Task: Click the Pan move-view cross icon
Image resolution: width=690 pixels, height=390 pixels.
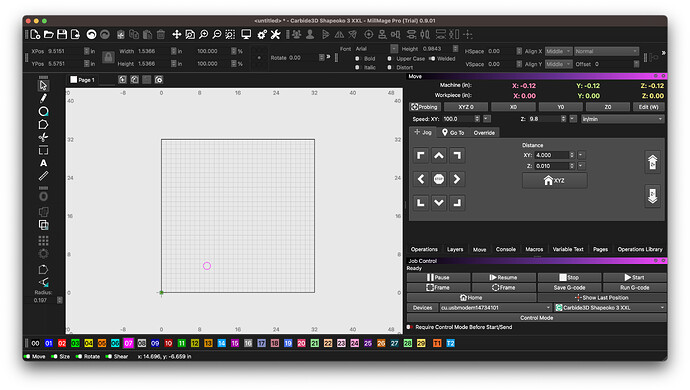Action: (x=176, y=34)
